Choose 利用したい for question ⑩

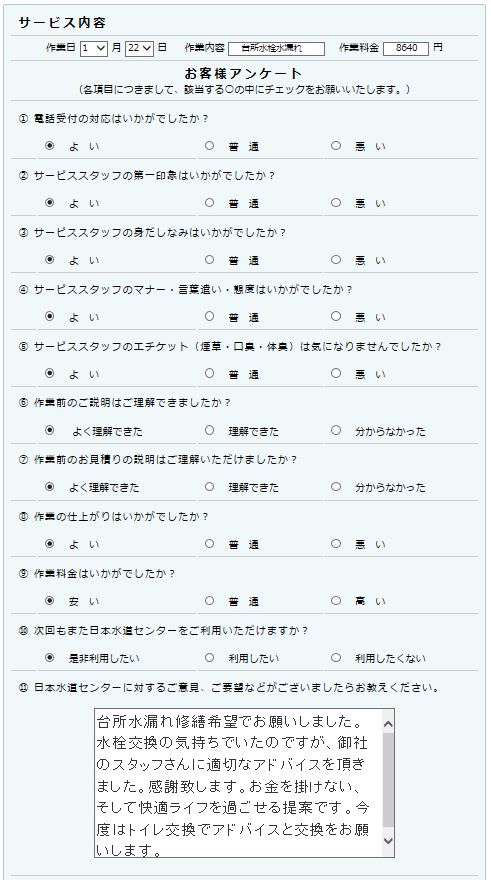pyautogui.click(x=209, y=657)
